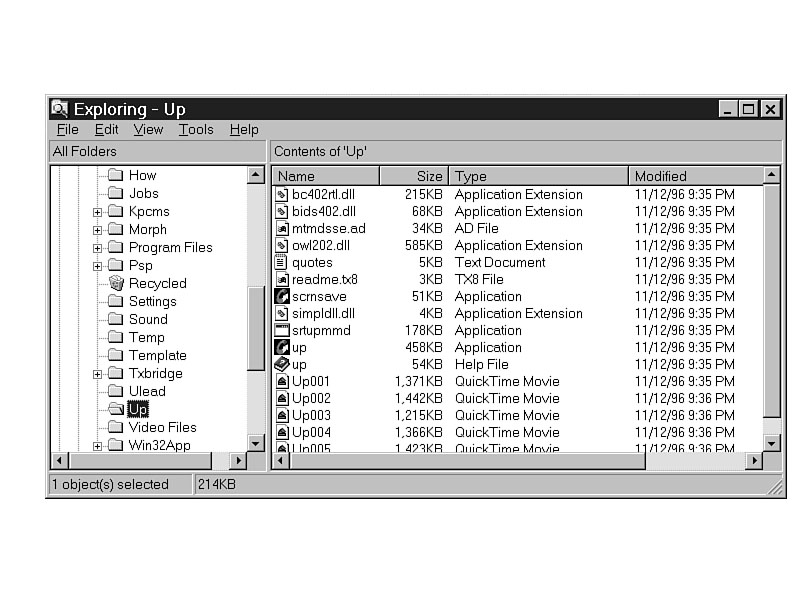Click the quotes text document icon
The width and height of the screenshot is (800, 600).
point(282,262)
